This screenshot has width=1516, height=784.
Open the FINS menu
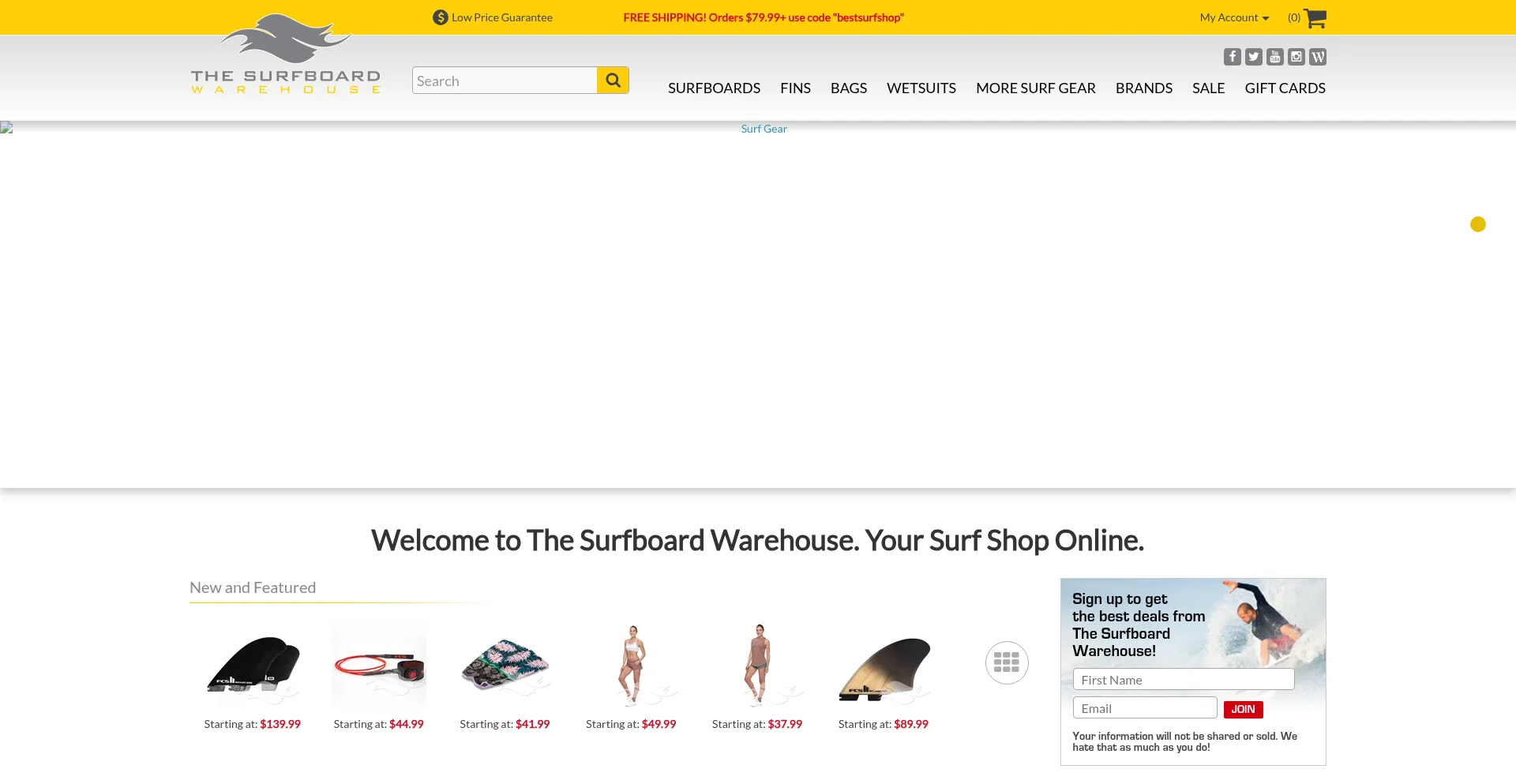(x=795, y=88)
